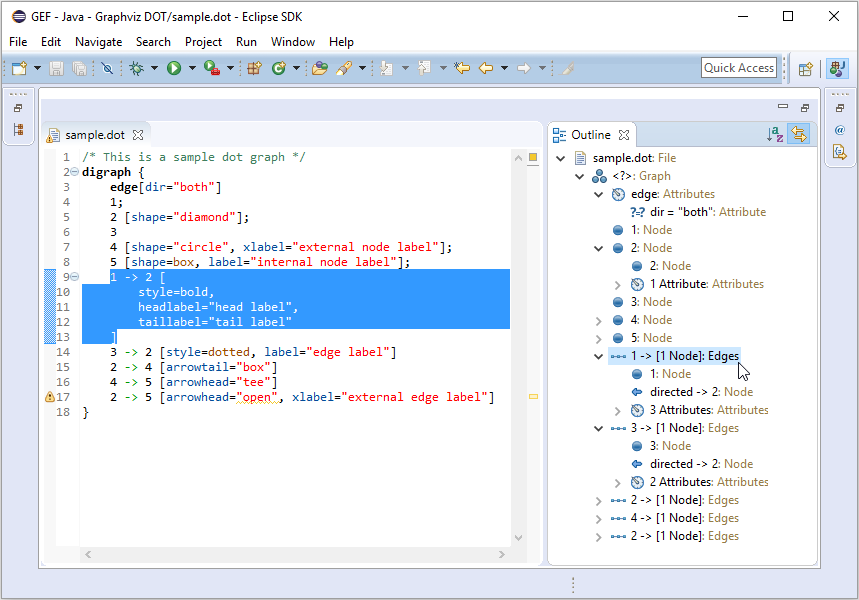
Task: Collapse the sample.dot: File tree node
Action: click(x=560, y=158)
